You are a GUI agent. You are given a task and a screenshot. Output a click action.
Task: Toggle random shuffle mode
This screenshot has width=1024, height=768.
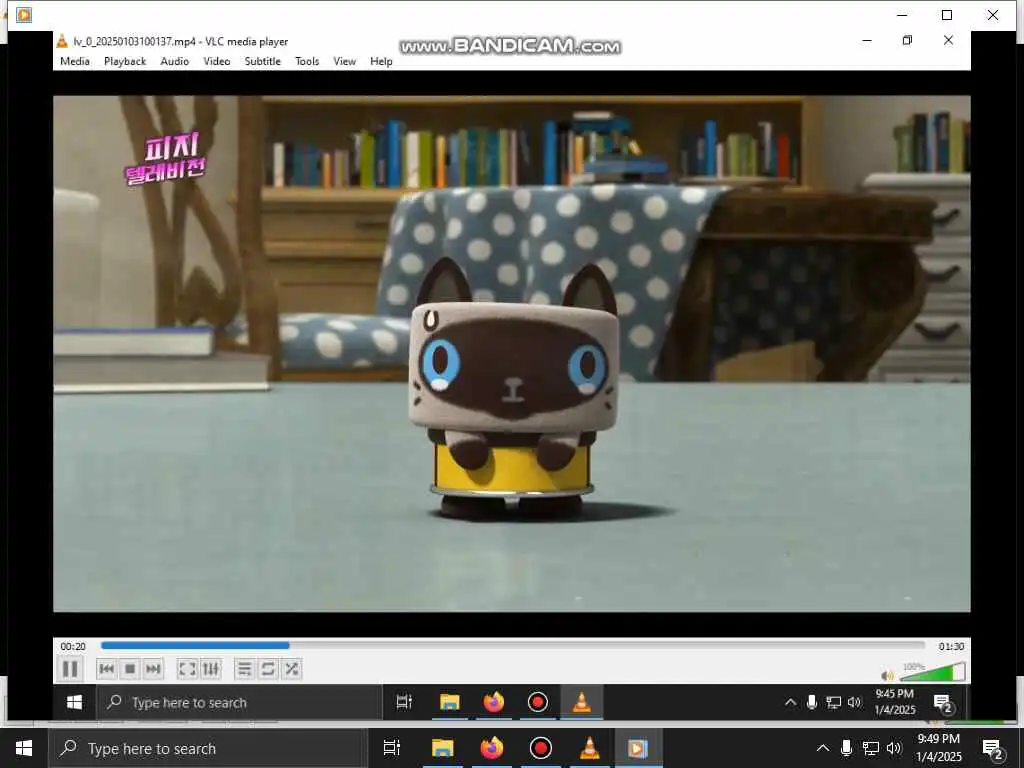tap(291, 669)
